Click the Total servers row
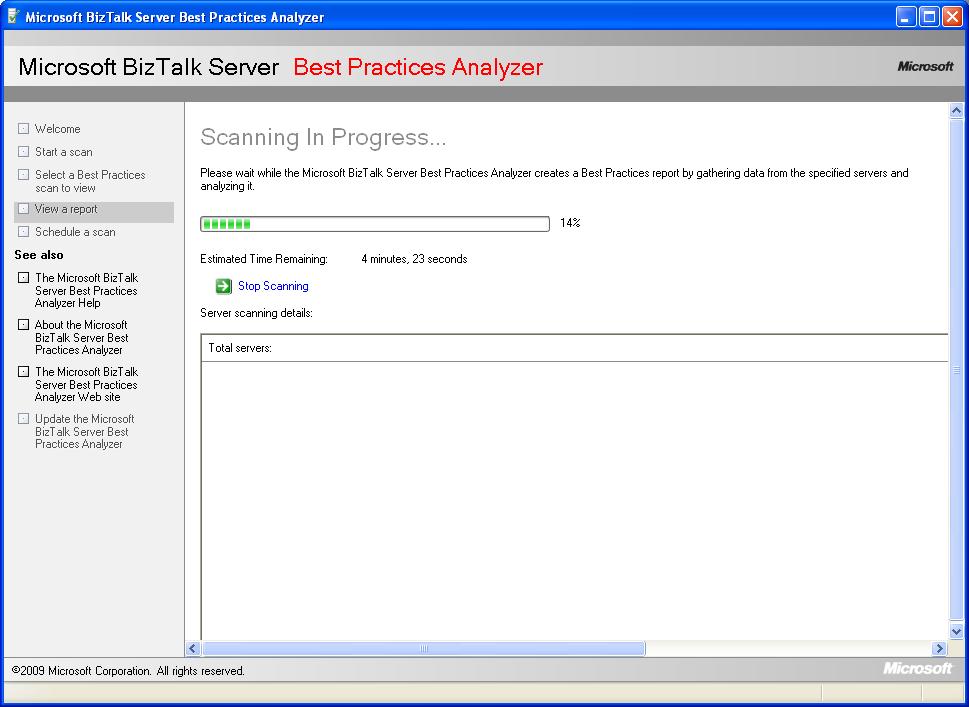The height and width of the screenshot is (707, 969). point(574,348)
